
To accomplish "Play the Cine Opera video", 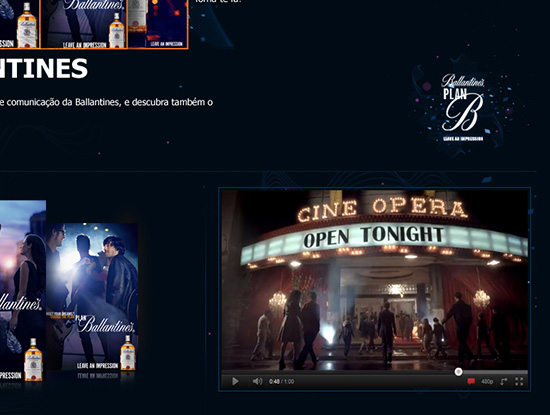I will 235,381.
